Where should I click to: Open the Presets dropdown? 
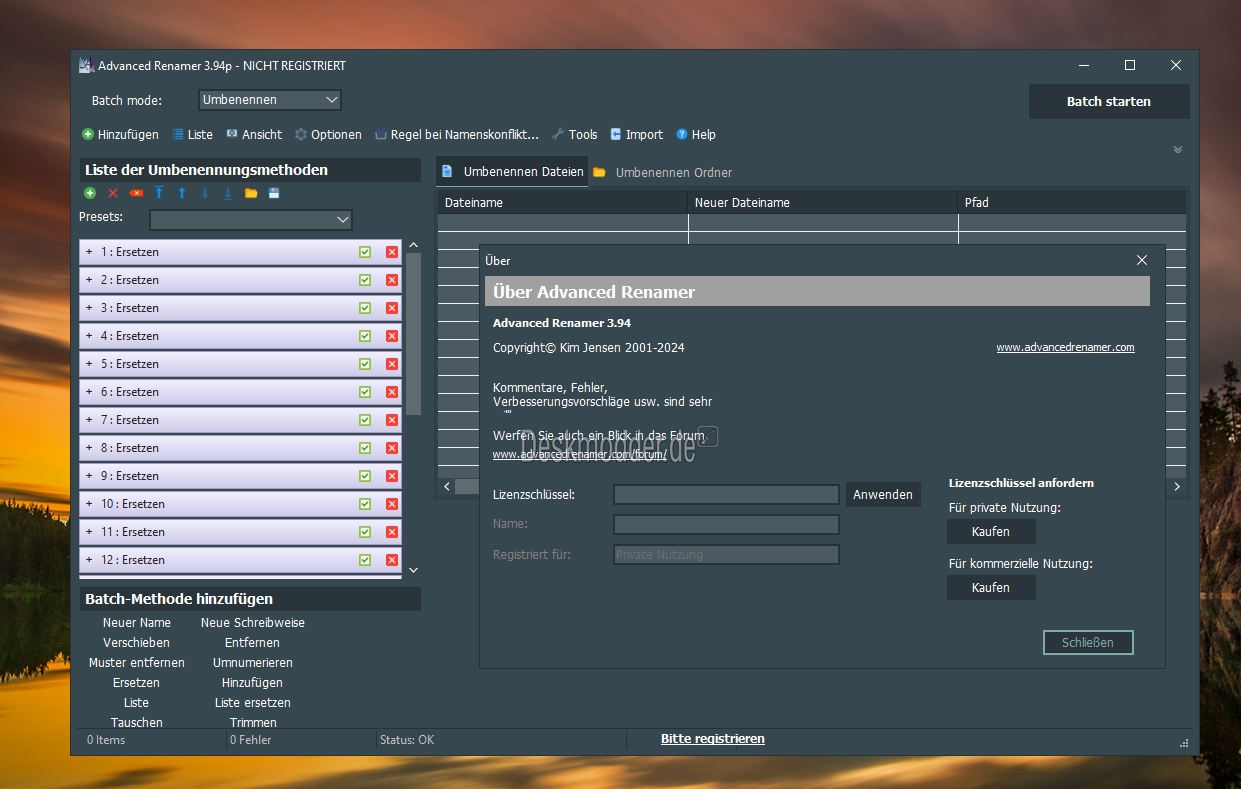pos(251,219)
